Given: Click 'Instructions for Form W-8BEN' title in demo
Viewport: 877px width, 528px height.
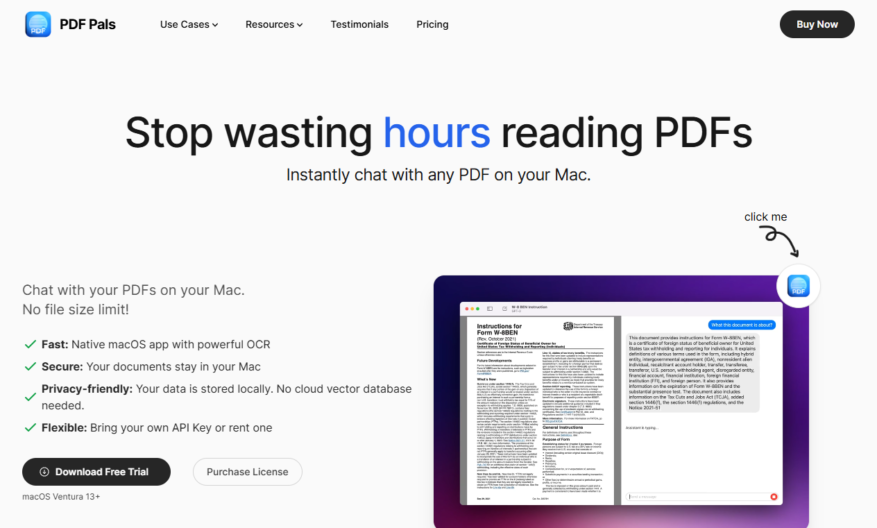Looking at the screenshot, I should click(499, 329).
